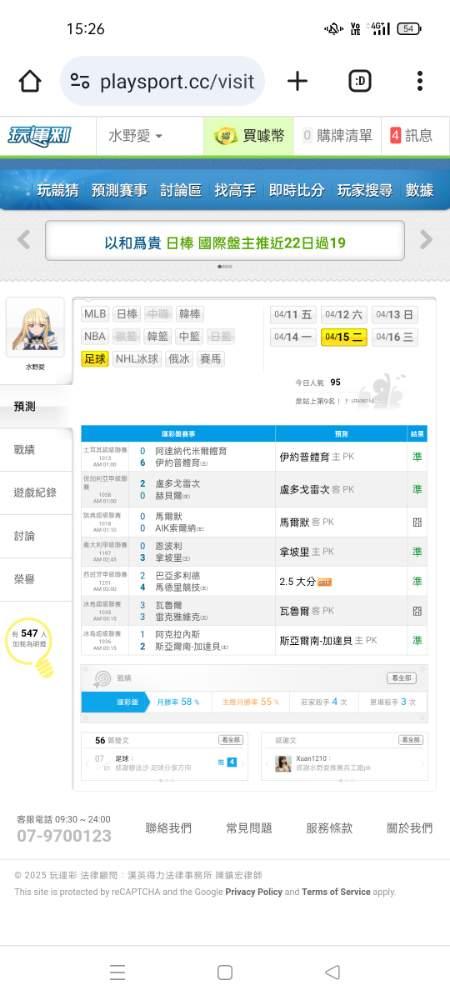Click the banner carousel indicator dots
Image resolution: width=450 pixels, height=1000 pixels.
225,266
